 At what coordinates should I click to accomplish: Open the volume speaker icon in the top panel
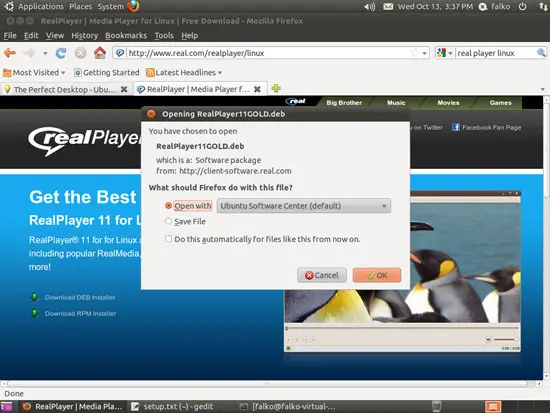(369, 6)
